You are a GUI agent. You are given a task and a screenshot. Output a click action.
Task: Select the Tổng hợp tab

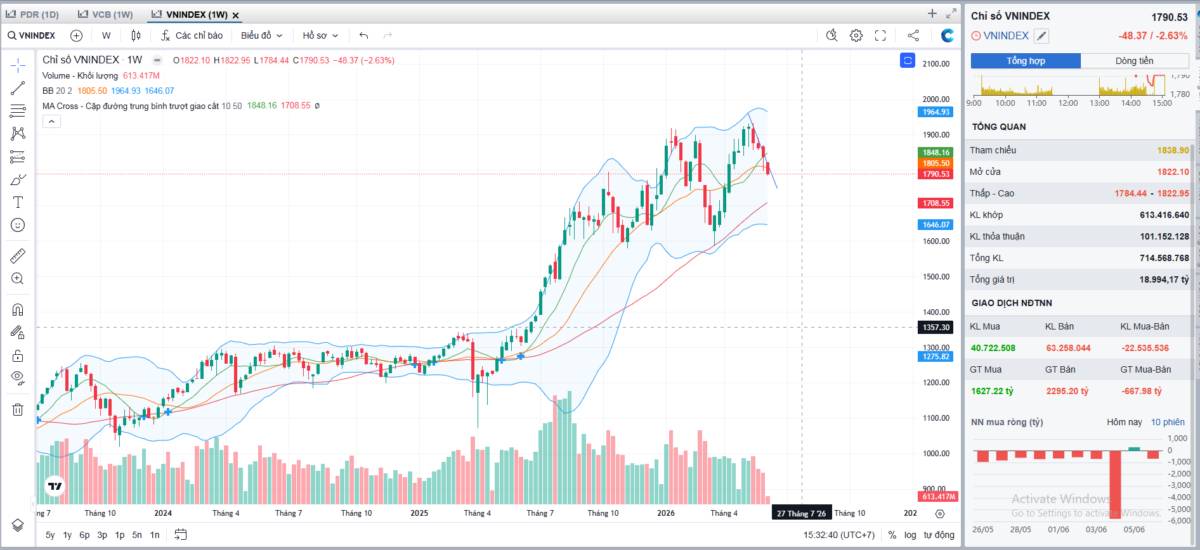1025,61
